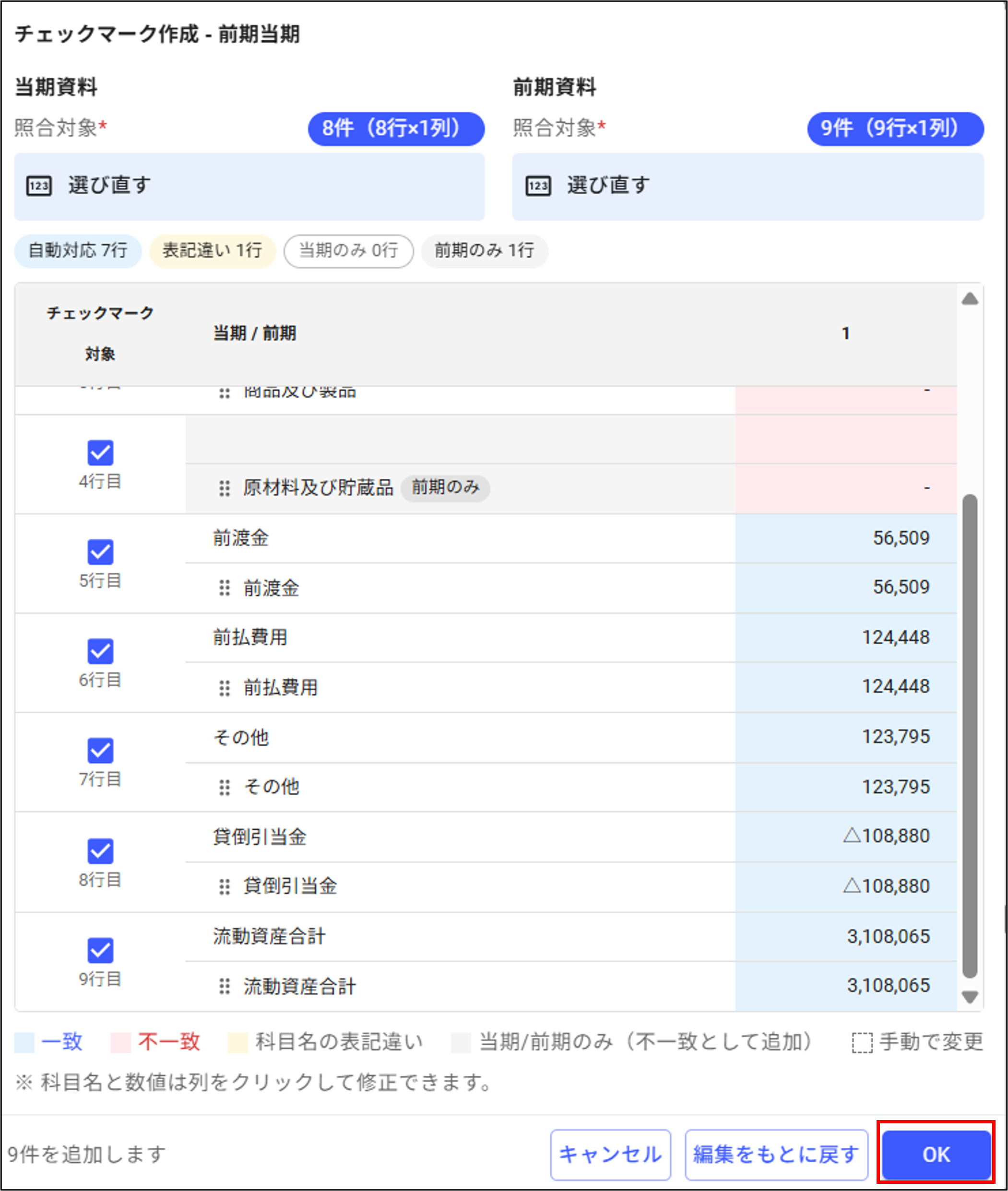
Task: Click 編集をもとに戻す button
Action: [x=776, y=1155]
